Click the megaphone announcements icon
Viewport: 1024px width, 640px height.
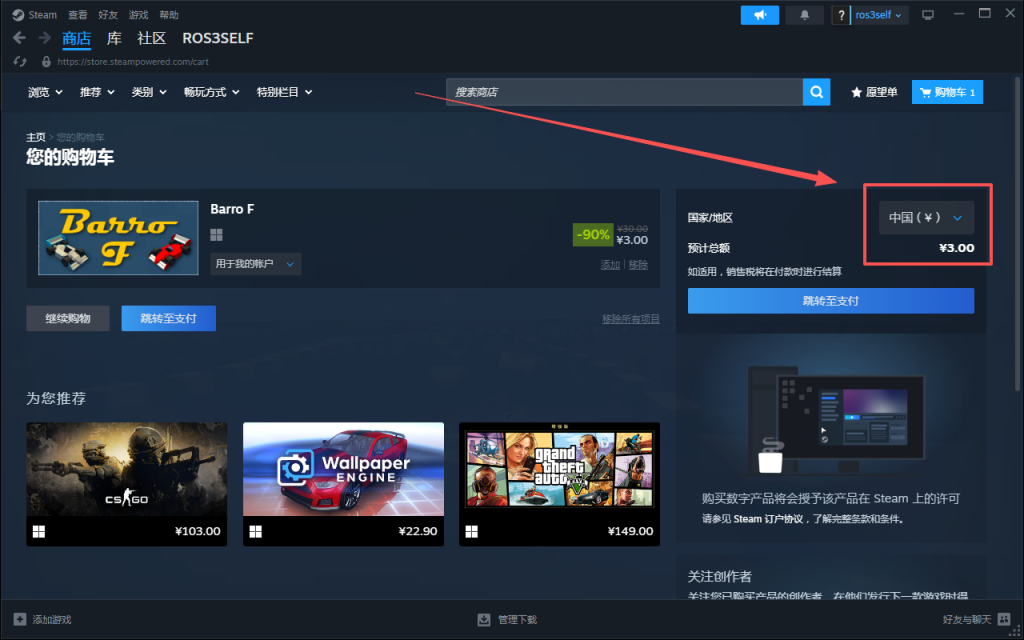click(x=759, y=15)
